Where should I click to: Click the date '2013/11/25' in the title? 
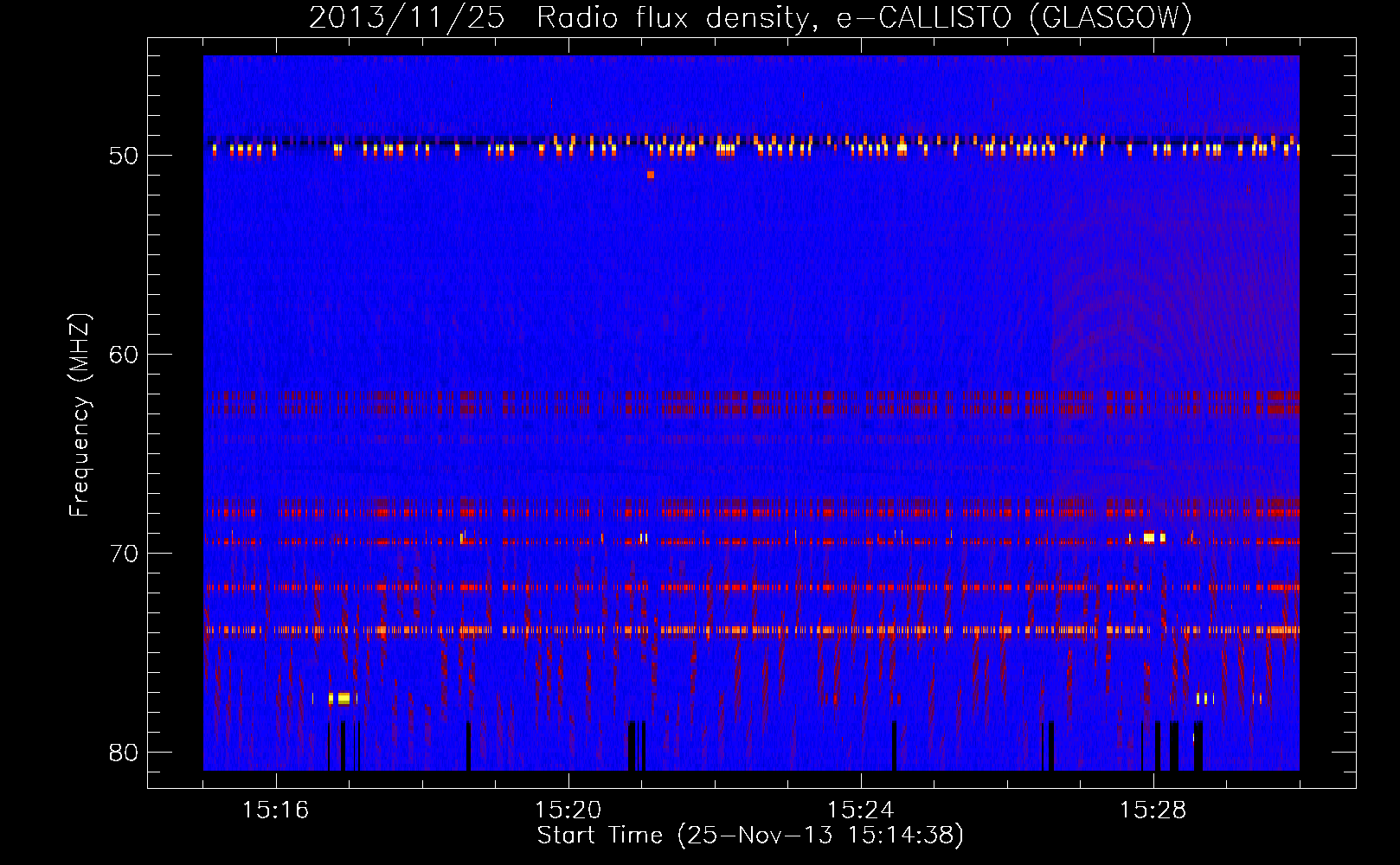[407, 17]
